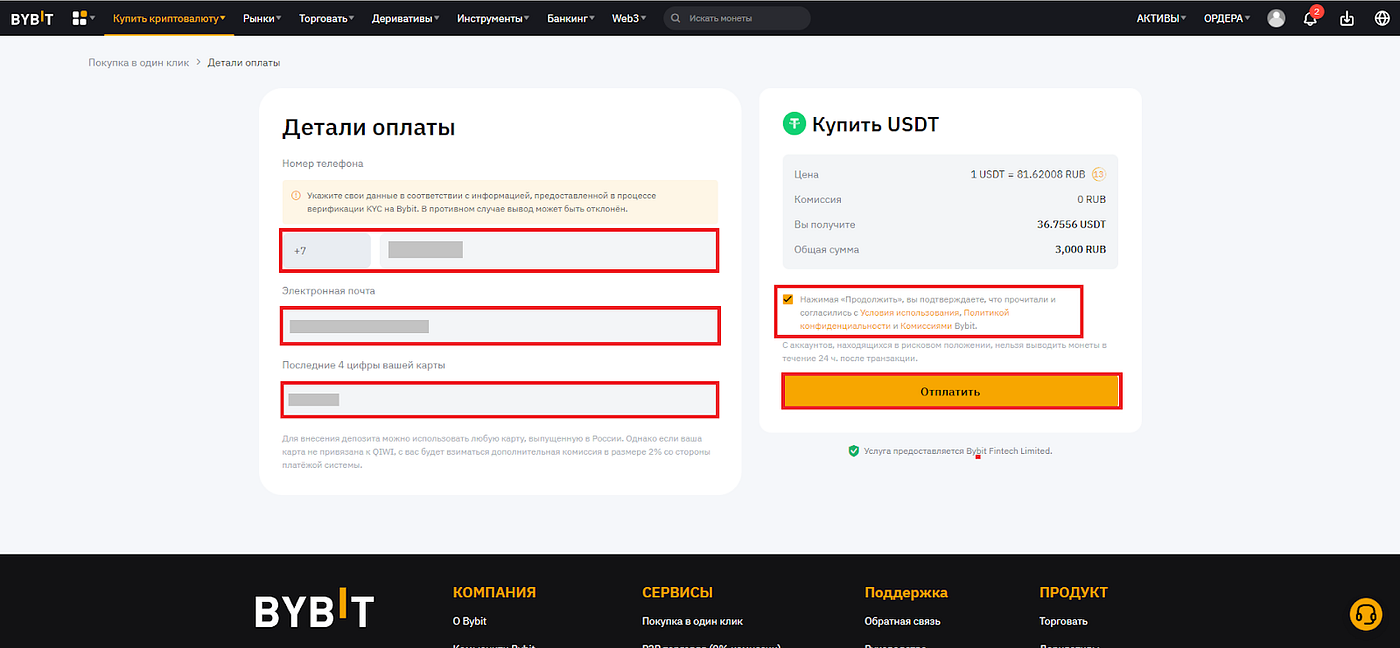
Task: Click the Искать монеты search box
Action: click(737, 18)
